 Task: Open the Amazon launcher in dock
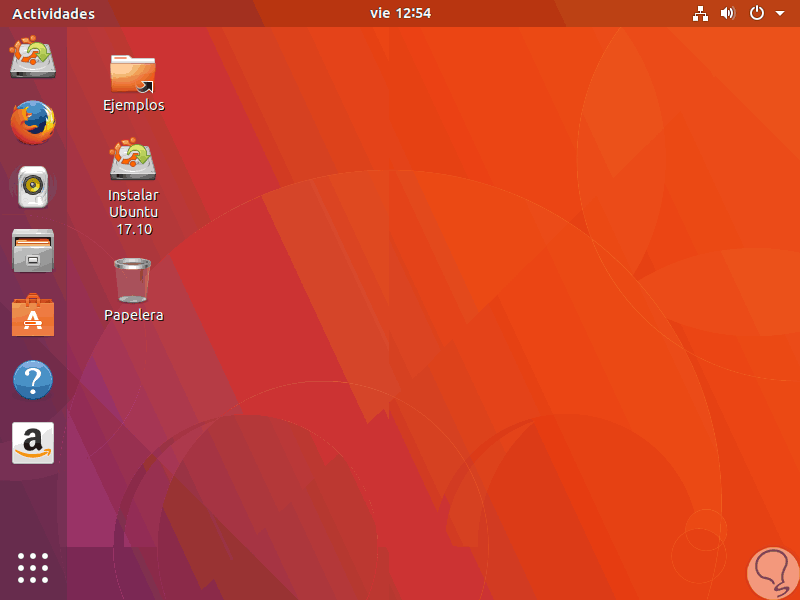(x=33, y=443)
